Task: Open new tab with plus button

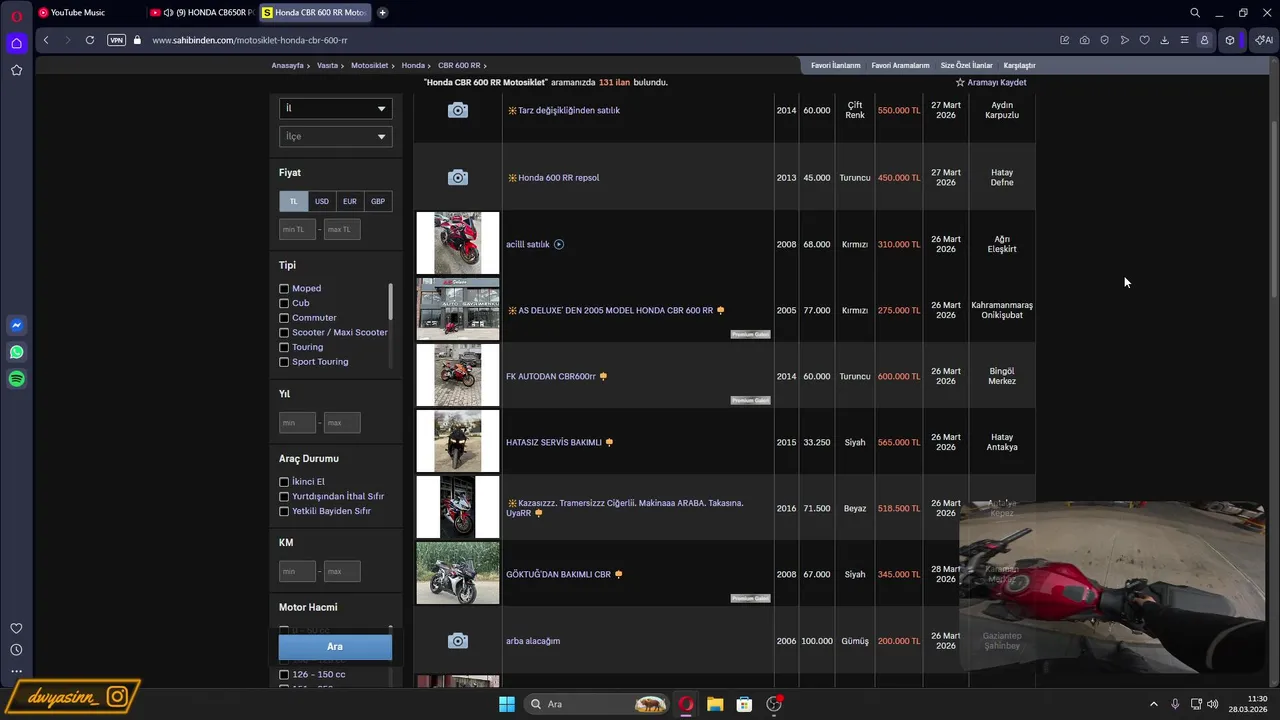Action: 382,13
